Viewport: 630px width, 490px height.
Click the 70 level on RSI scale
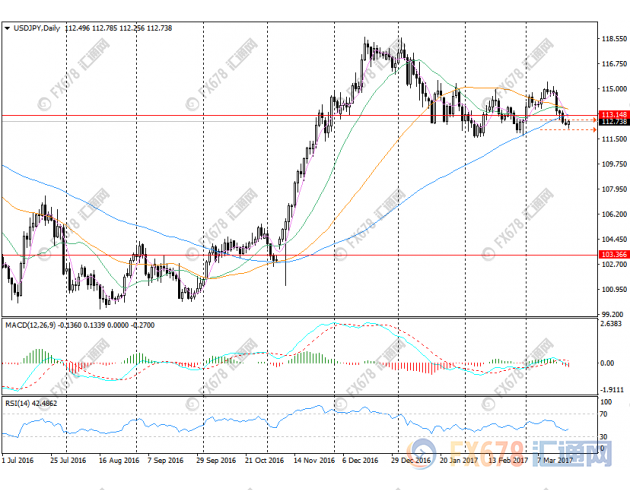604,412
